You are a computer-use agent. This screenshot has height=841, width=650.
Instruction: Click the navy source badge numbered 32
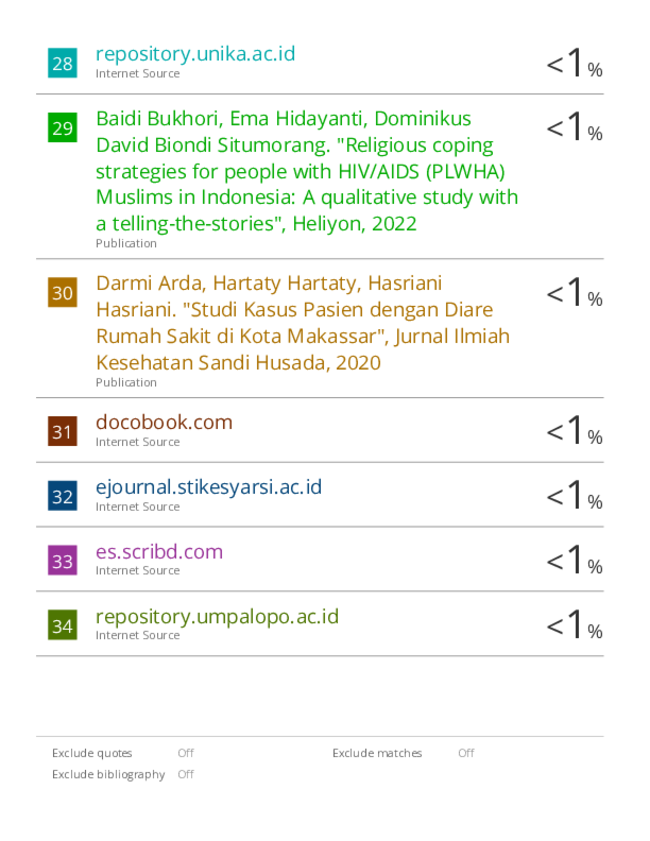pos(62,496)
